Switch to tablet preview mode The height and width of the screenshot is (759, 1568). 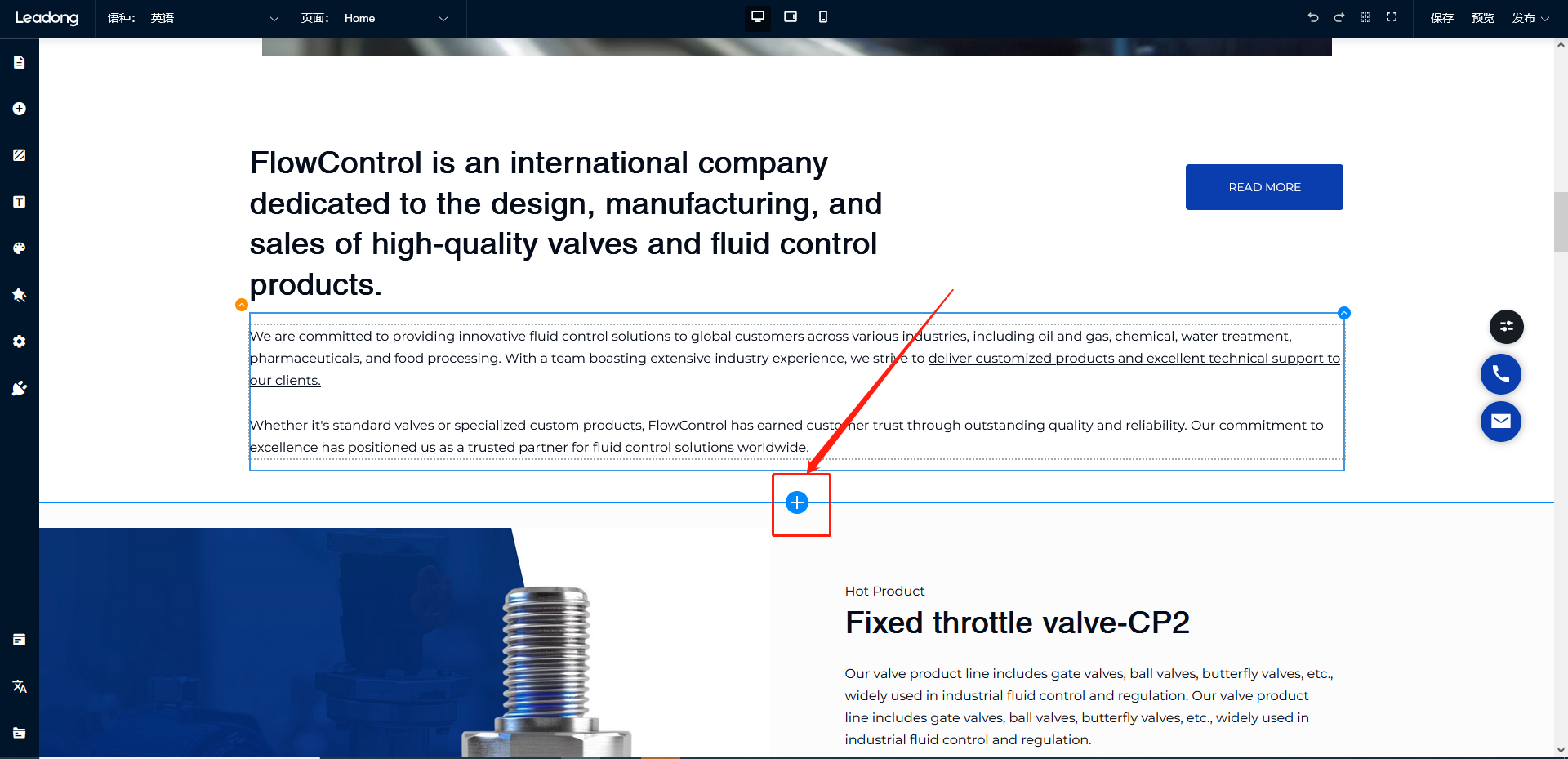(x=791, y=17)
